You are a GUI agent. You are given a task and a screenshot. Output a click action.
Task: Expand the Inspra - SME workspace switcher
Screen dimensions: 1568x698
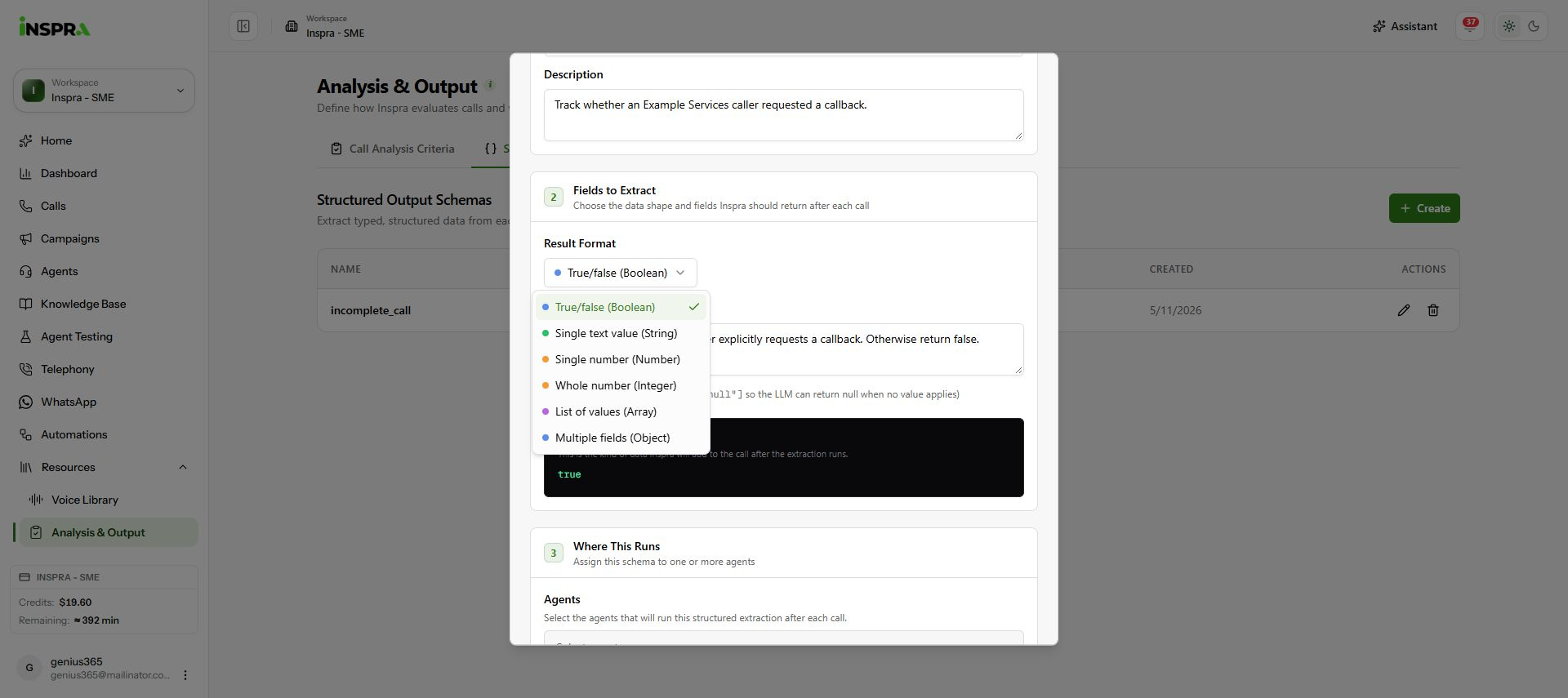click(104, 91)
